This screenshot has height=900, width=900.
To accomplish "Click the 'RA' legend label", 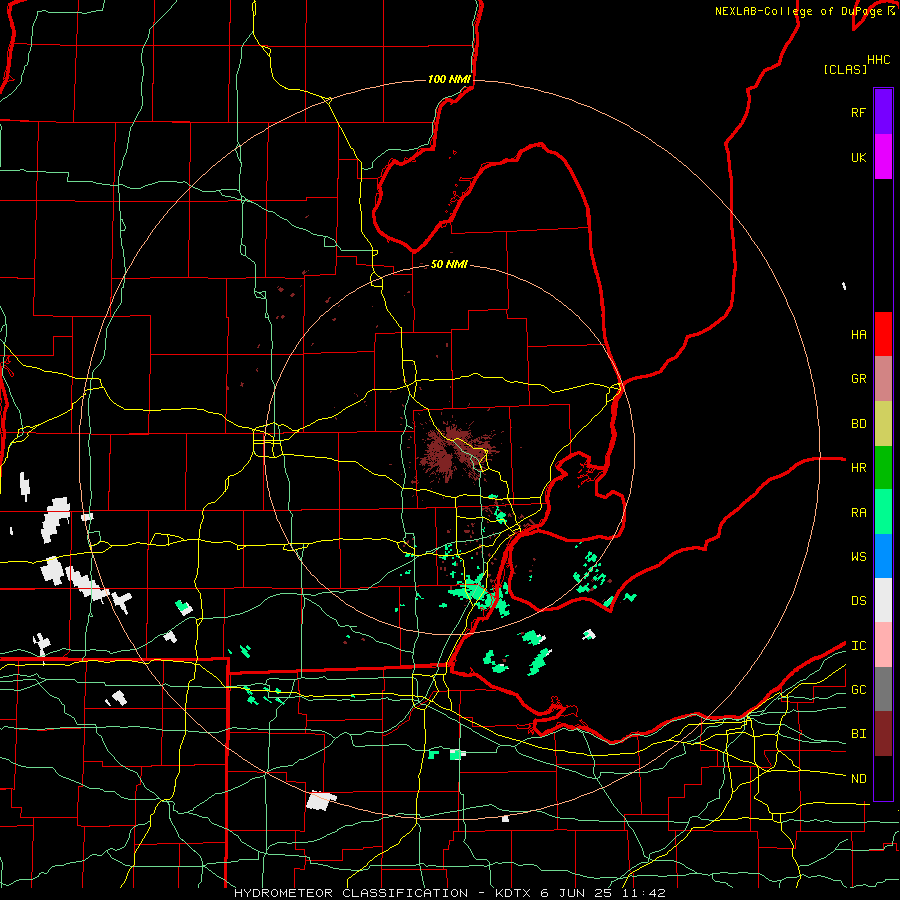I will pos(859,513).
